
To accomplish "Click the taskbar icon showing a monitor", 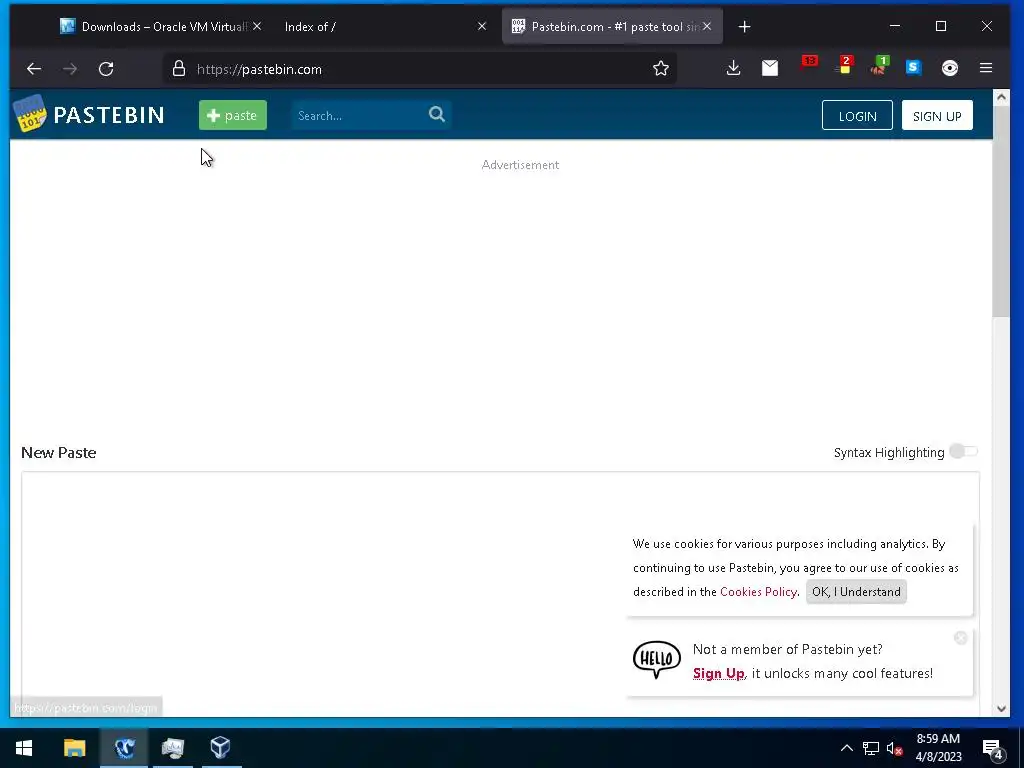I will [172, 748].
